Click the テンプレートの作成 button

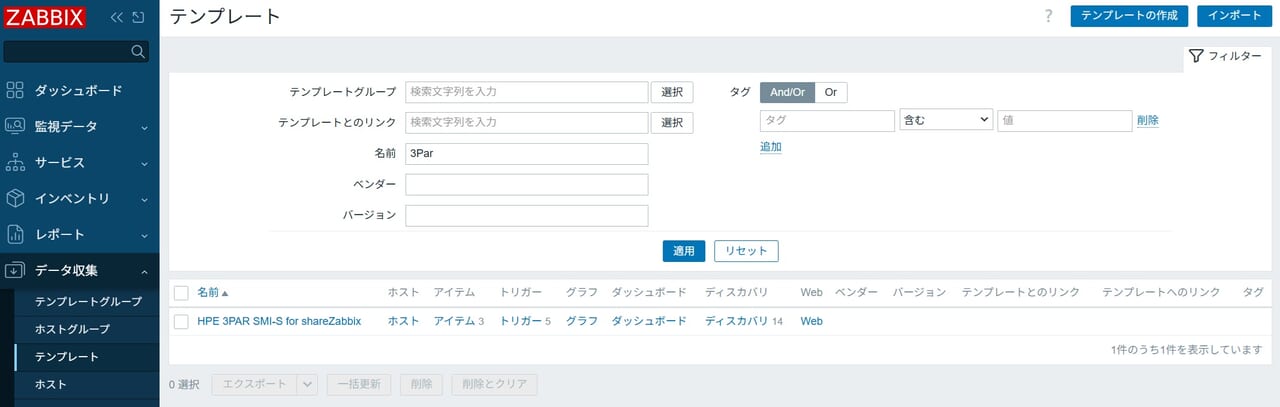click(x=1129, y=16)
